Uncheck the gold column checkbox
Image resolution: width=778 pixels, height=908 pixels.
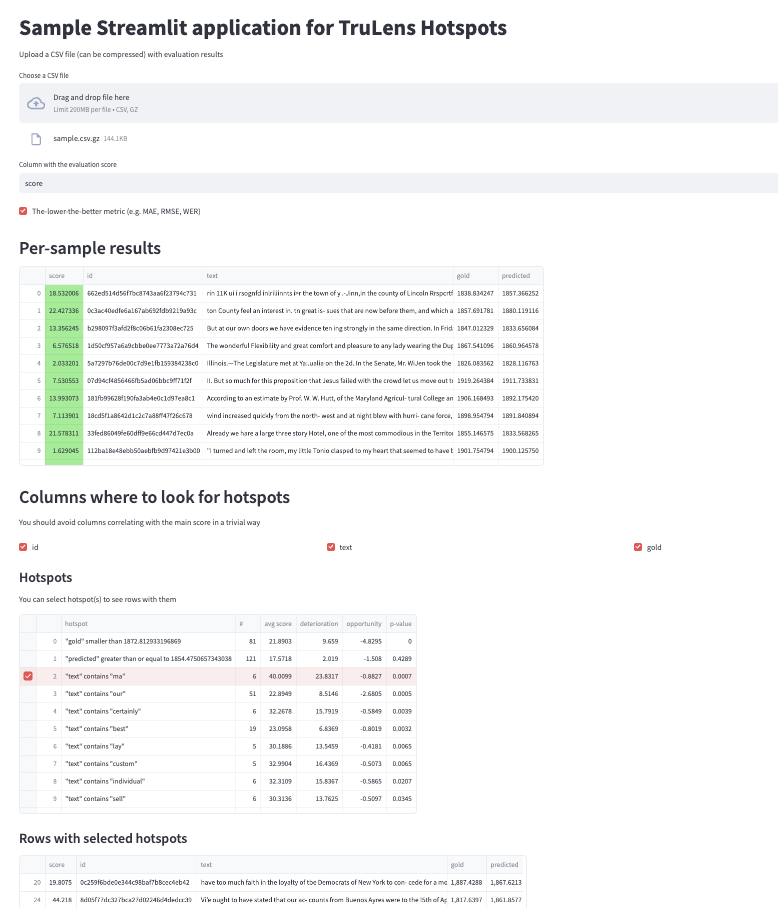pos(638,547)
